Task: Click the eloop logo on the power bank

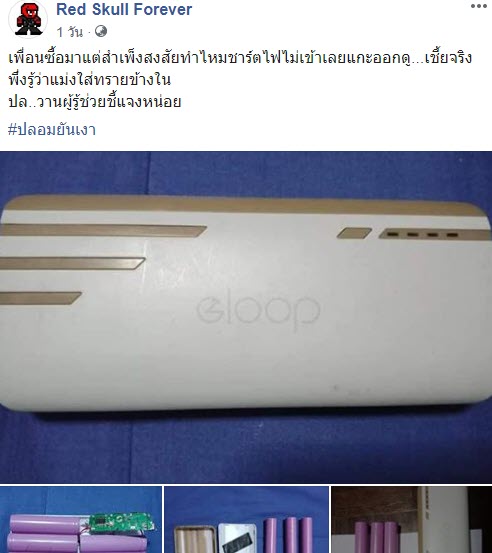Action: 258,310
